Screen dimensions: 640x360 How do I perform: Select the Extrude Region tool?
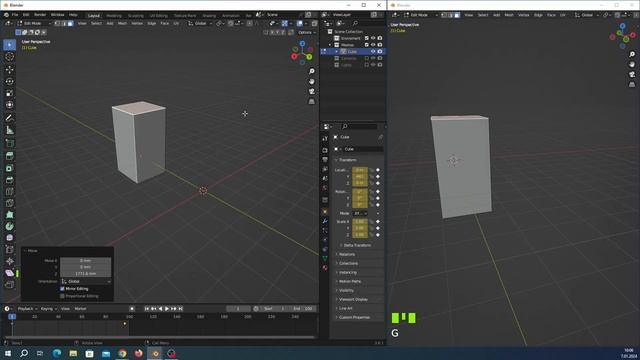(9, 156)
